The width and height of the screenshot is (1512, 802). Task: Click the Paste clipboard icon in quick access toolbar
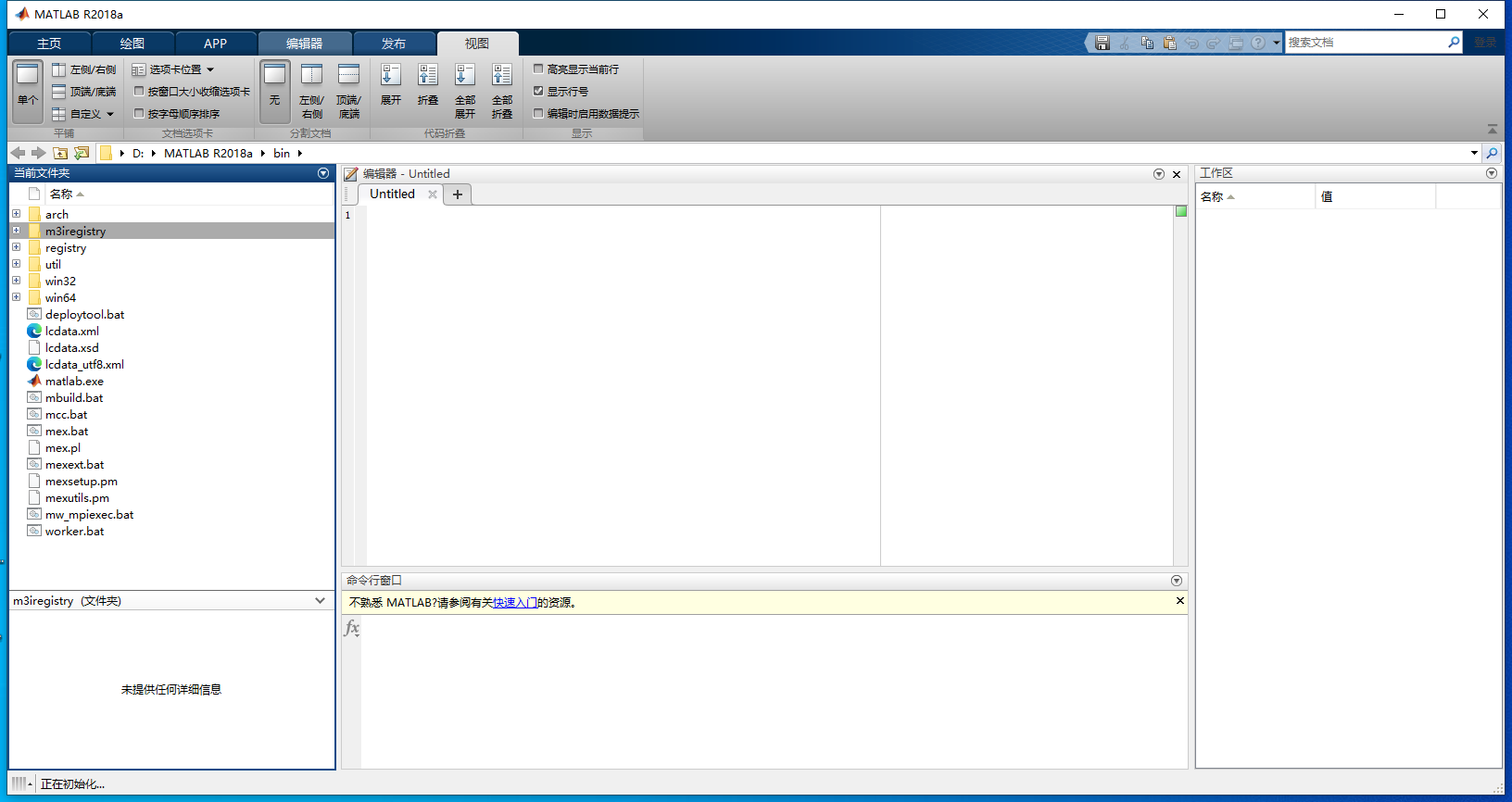click(1169, 43)
